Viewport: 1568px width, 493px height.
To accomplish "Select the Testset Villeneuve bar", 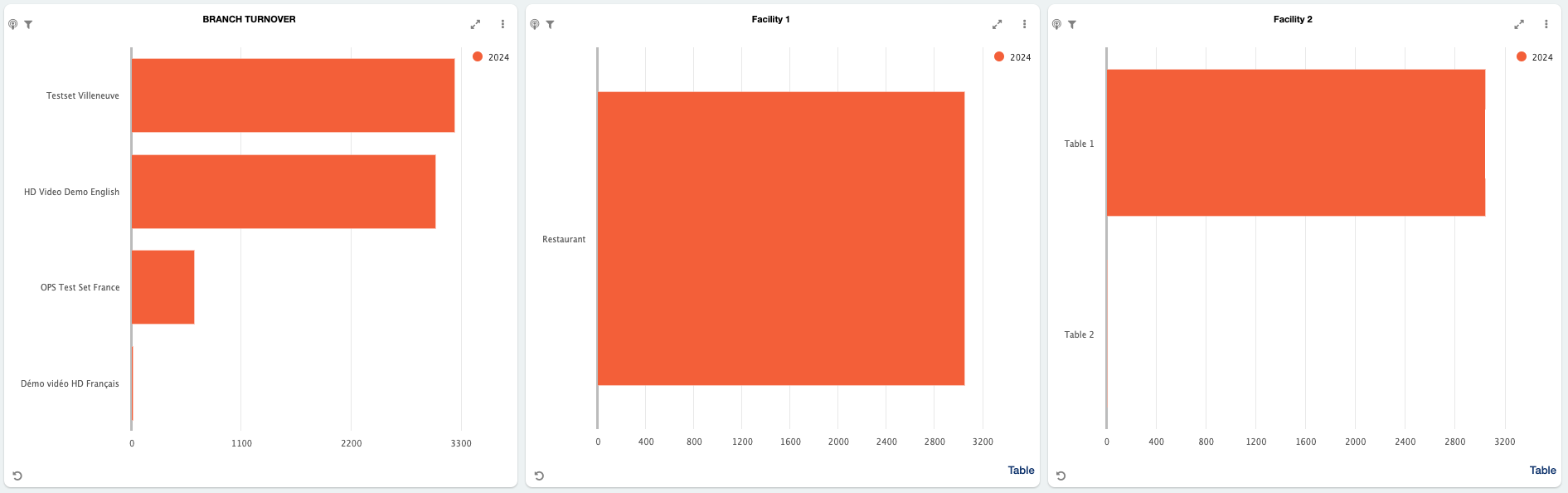I will point(294,95).
